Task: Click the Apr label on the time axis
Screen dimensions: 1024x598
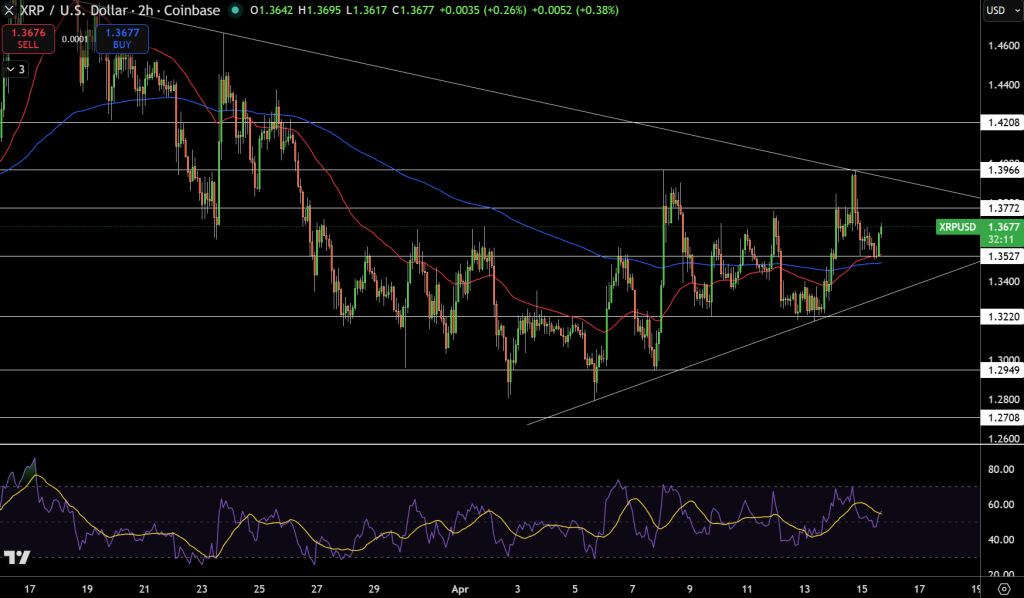Action: coord(460,590)
